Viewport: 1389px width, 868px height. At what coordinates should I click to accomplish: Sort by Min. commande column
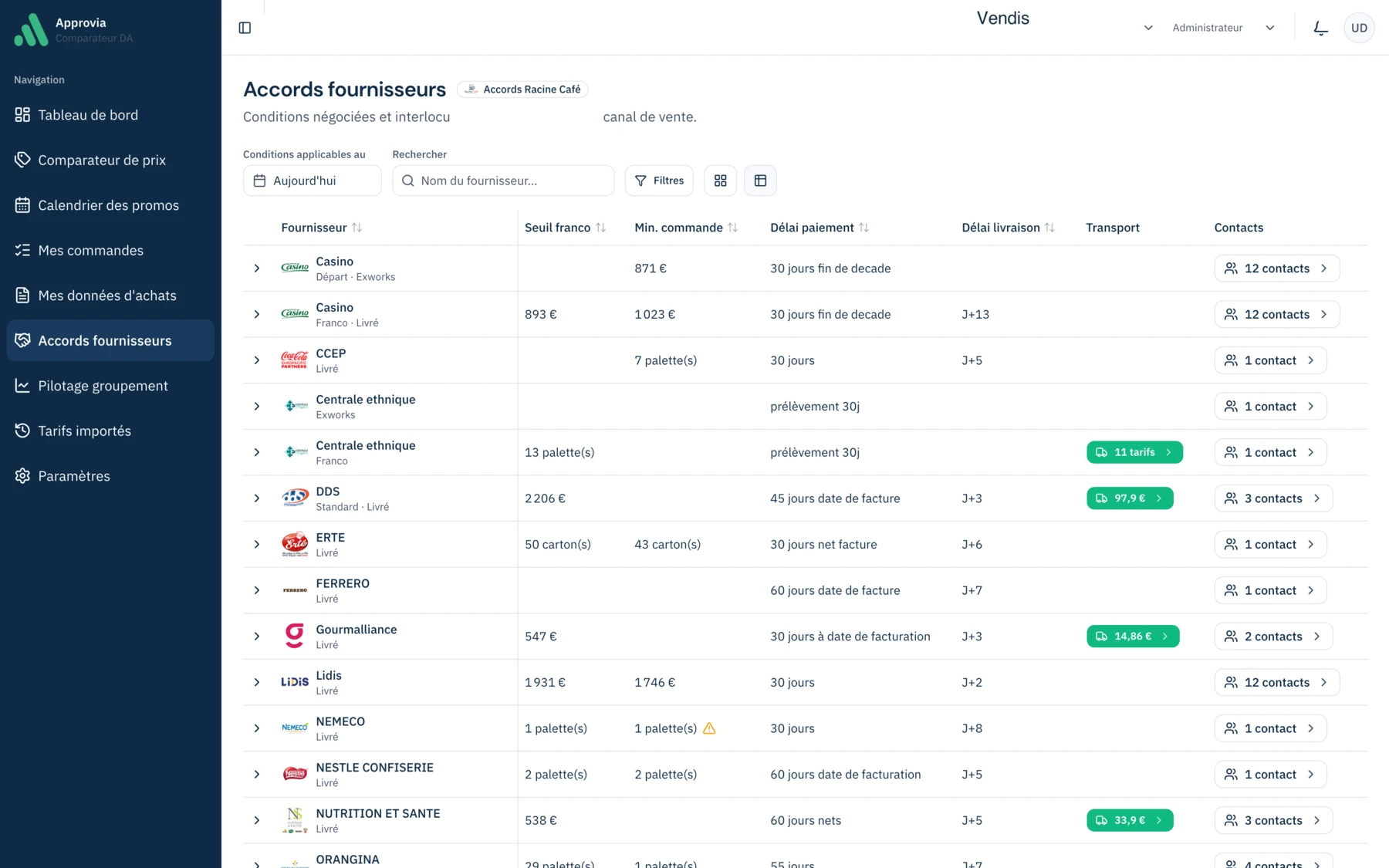(686, 228)
